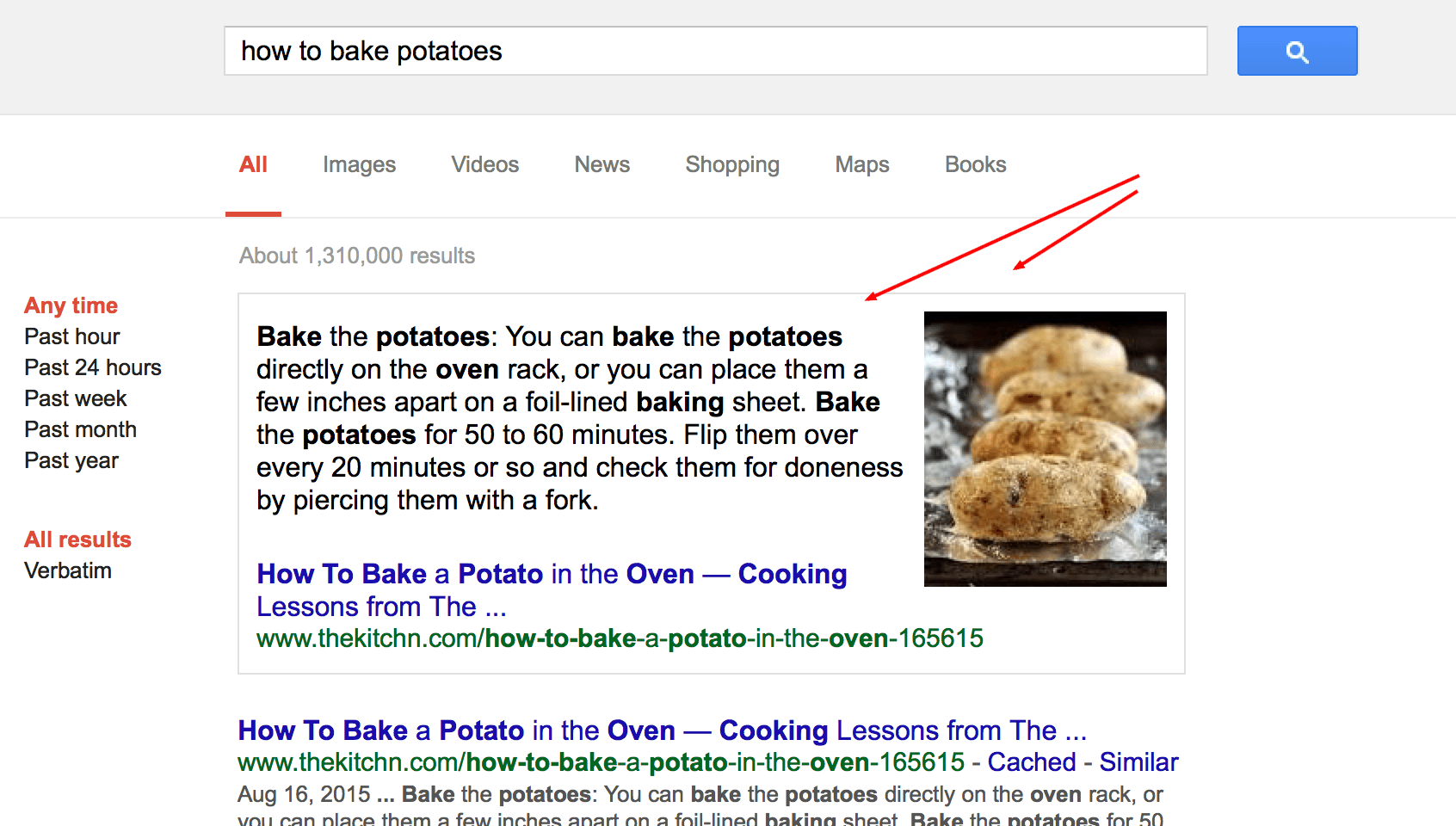
Task: Select the All results tab
Action: coord(253,164)
